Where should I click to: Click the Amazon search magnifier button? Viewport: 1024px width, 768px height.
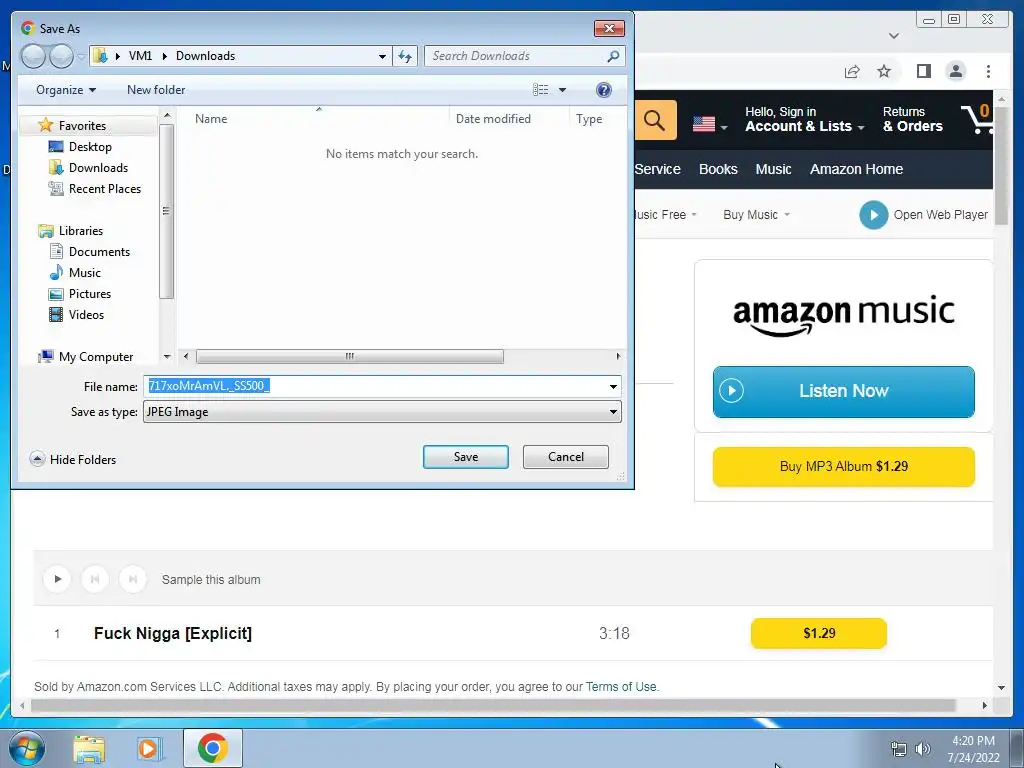654,120
